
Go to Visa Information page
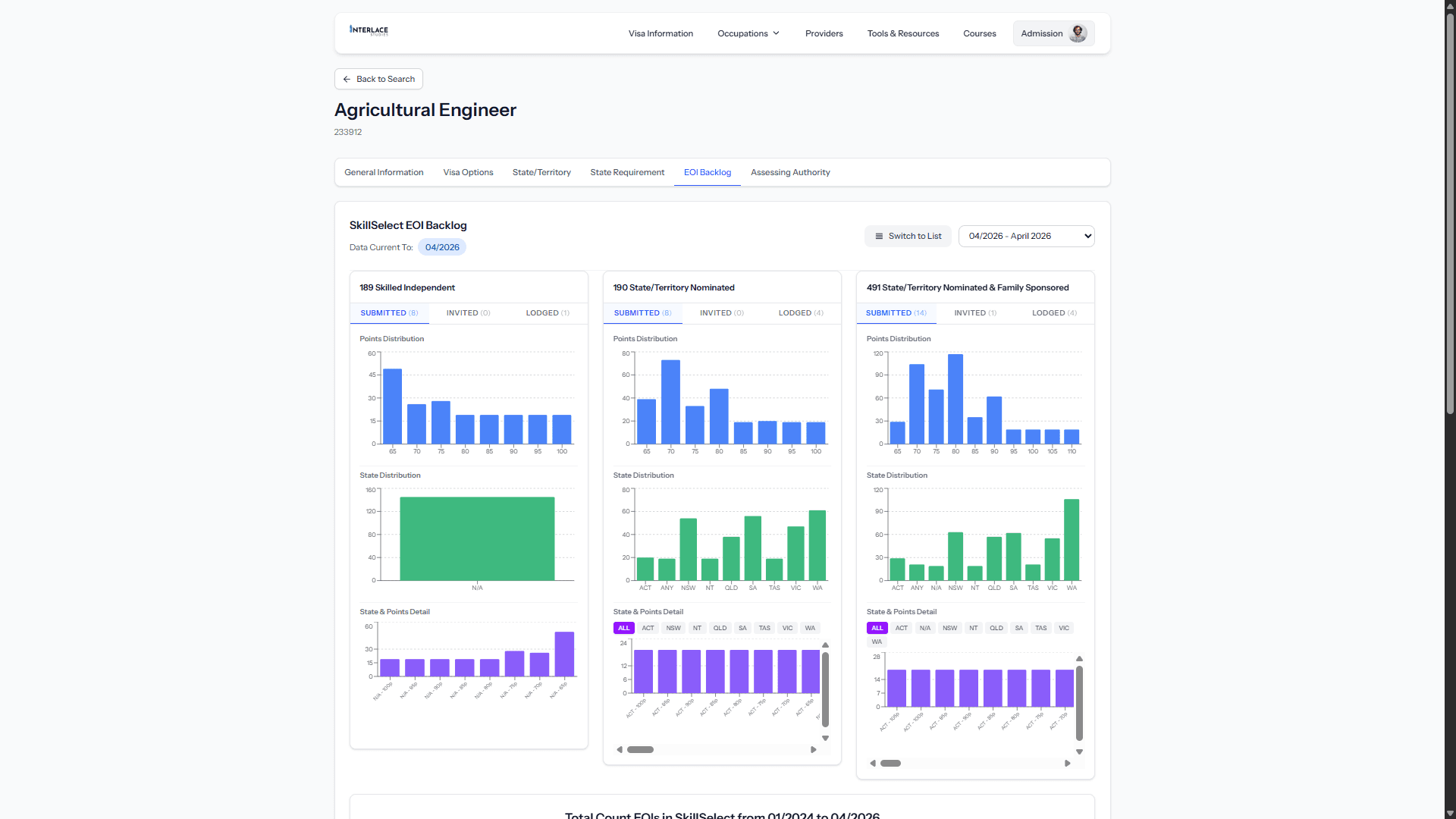661,33
